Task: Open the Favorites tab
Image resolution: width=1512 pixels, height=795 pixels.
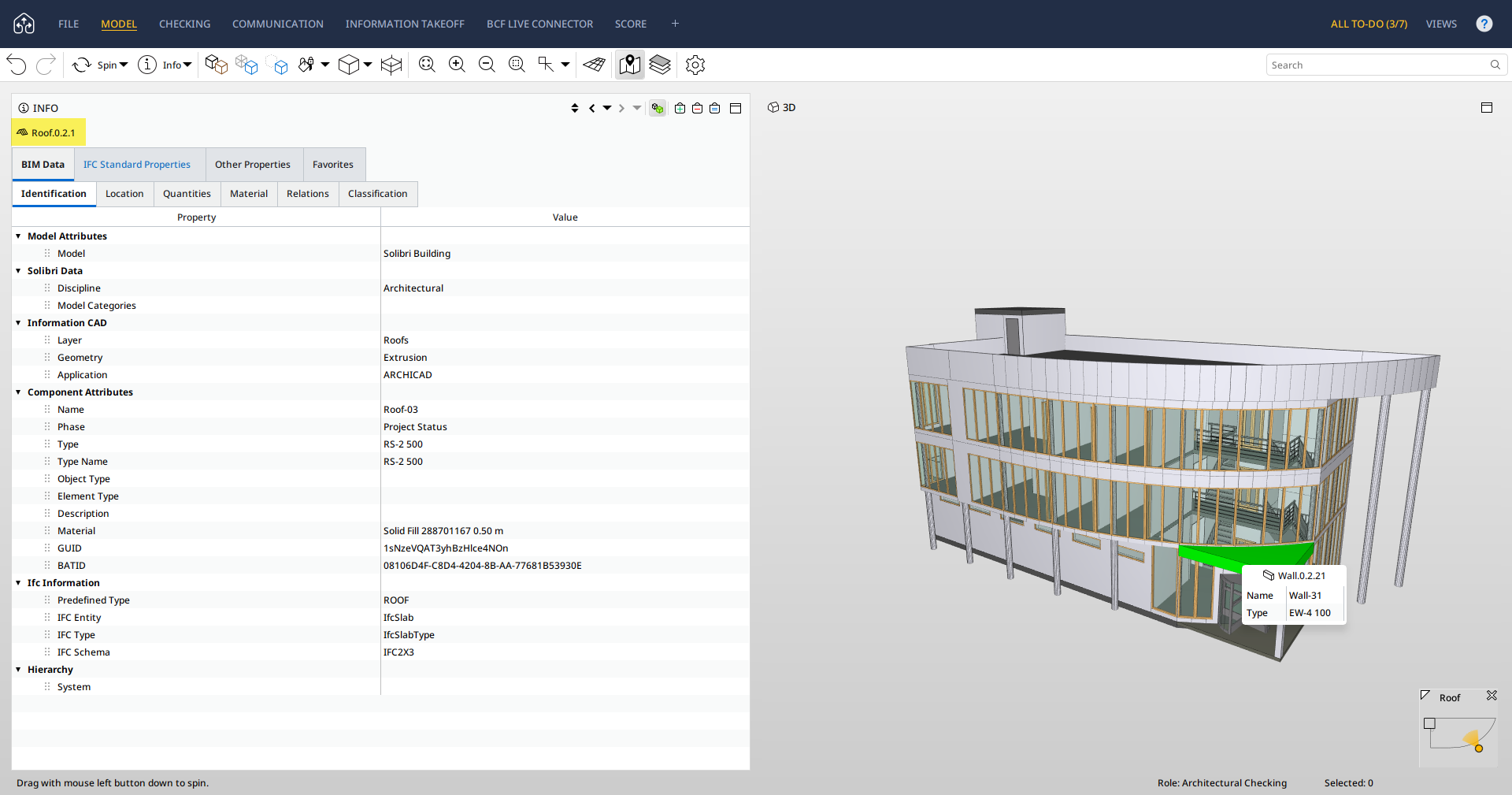Action: pyautogui.click(x=333, y=165)
